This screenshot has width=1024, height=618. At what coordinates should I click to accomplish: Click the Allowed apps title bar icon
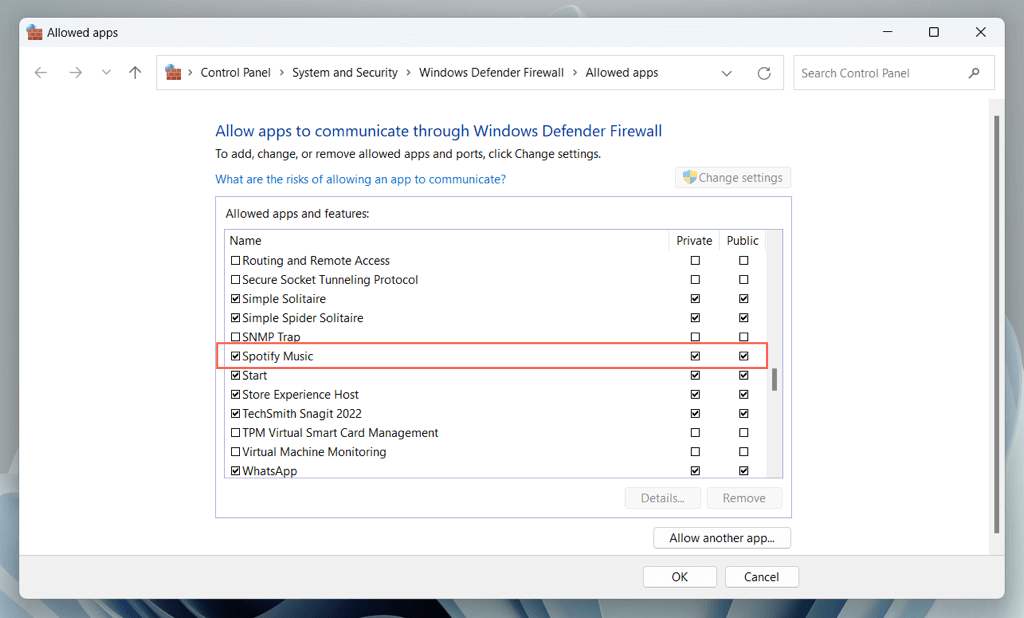34,32
